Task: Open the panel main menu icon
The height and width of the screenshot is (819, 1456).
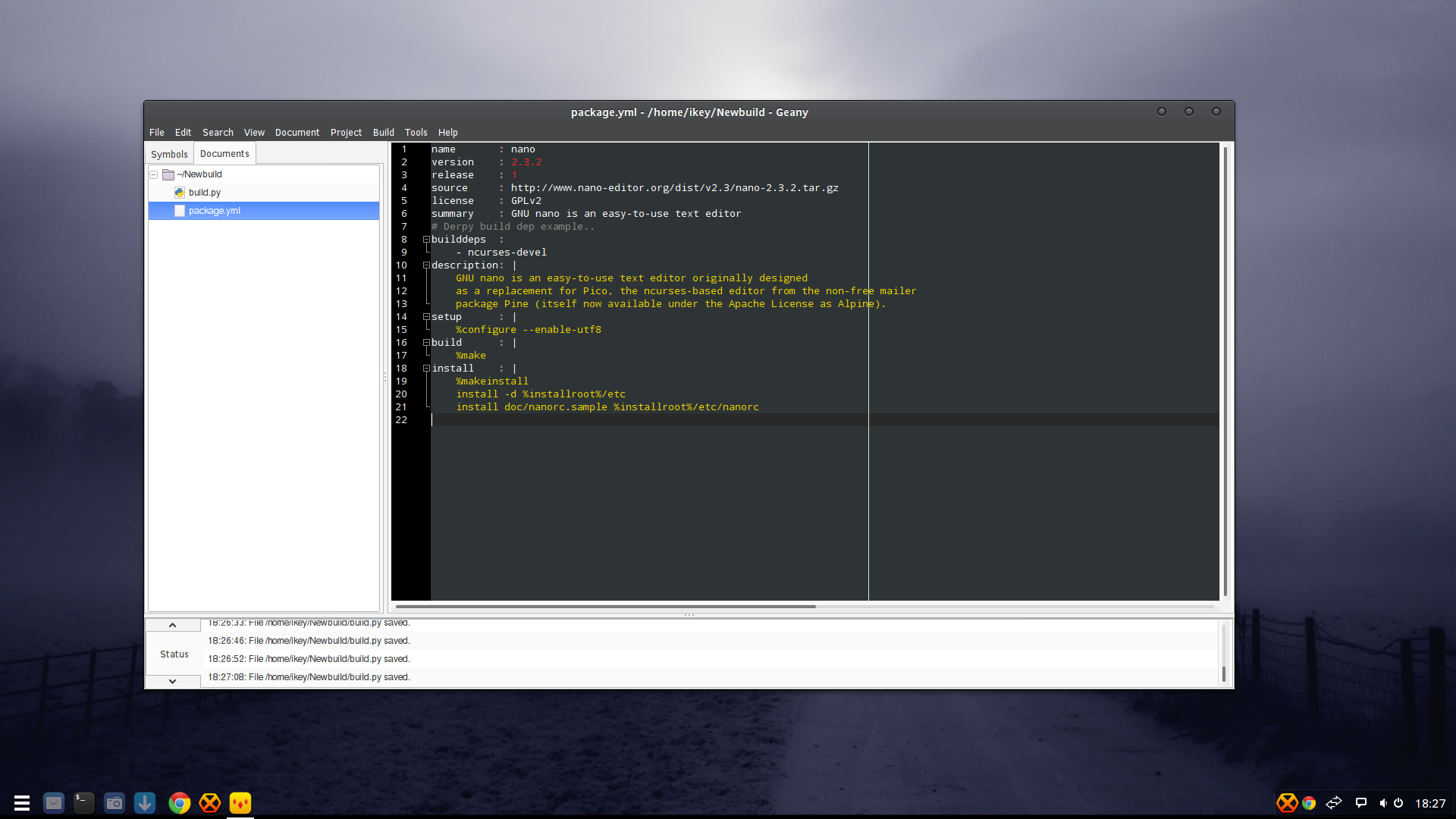Action: pos(22,802)
